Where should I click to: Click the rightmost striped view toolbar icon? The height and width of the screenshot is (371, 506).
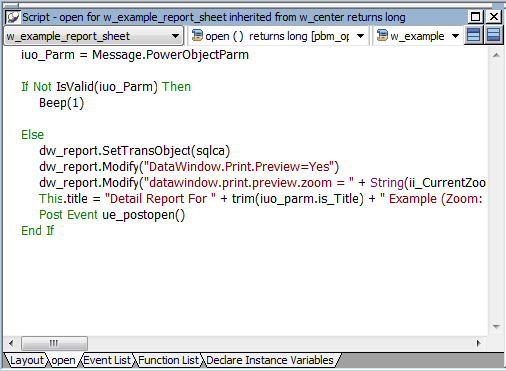[493, 35]
